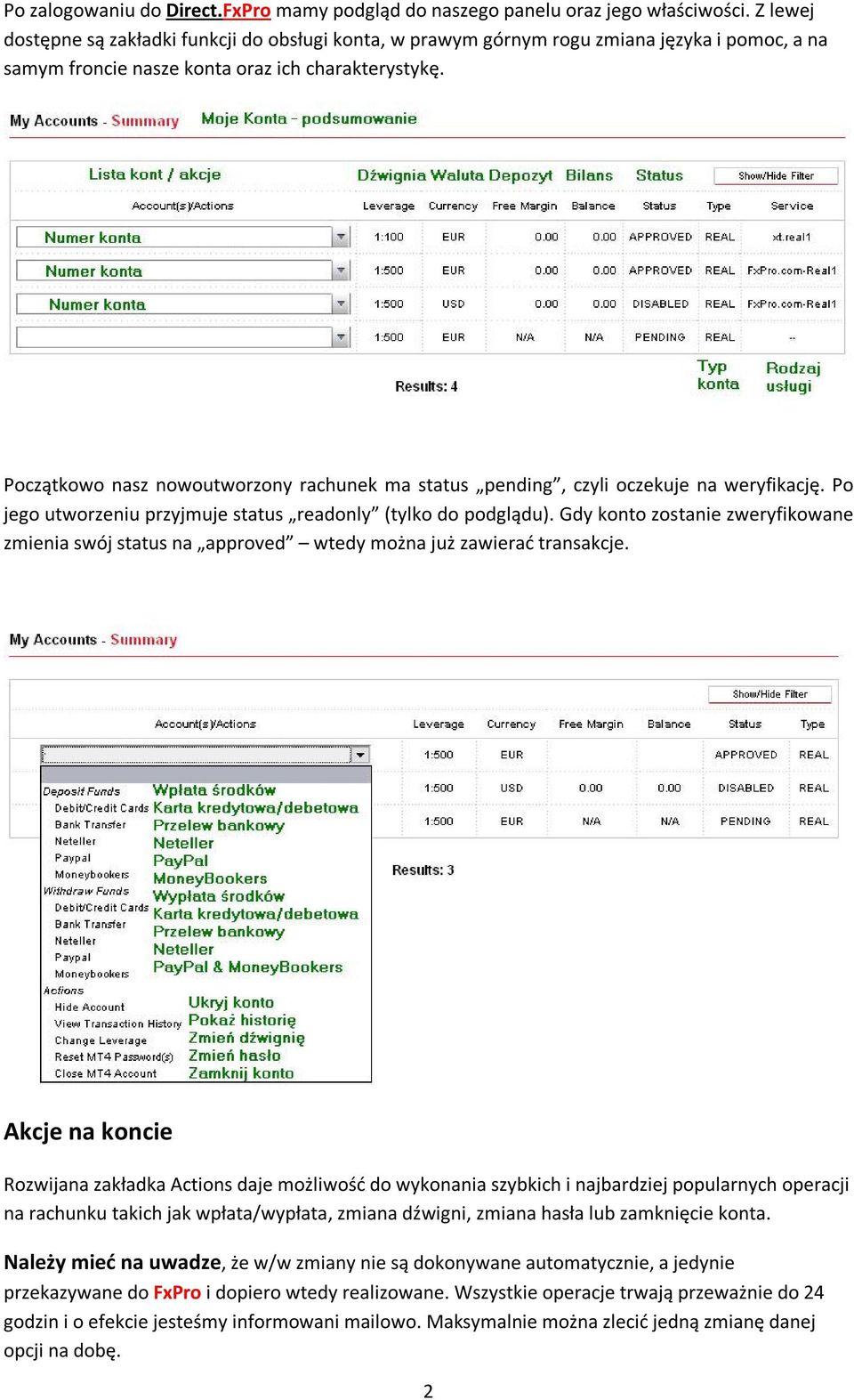Viewport: 854px width, 1400px height.
Task: Click Free Margin header in the Results: 4 table
Action: [525, 206]
